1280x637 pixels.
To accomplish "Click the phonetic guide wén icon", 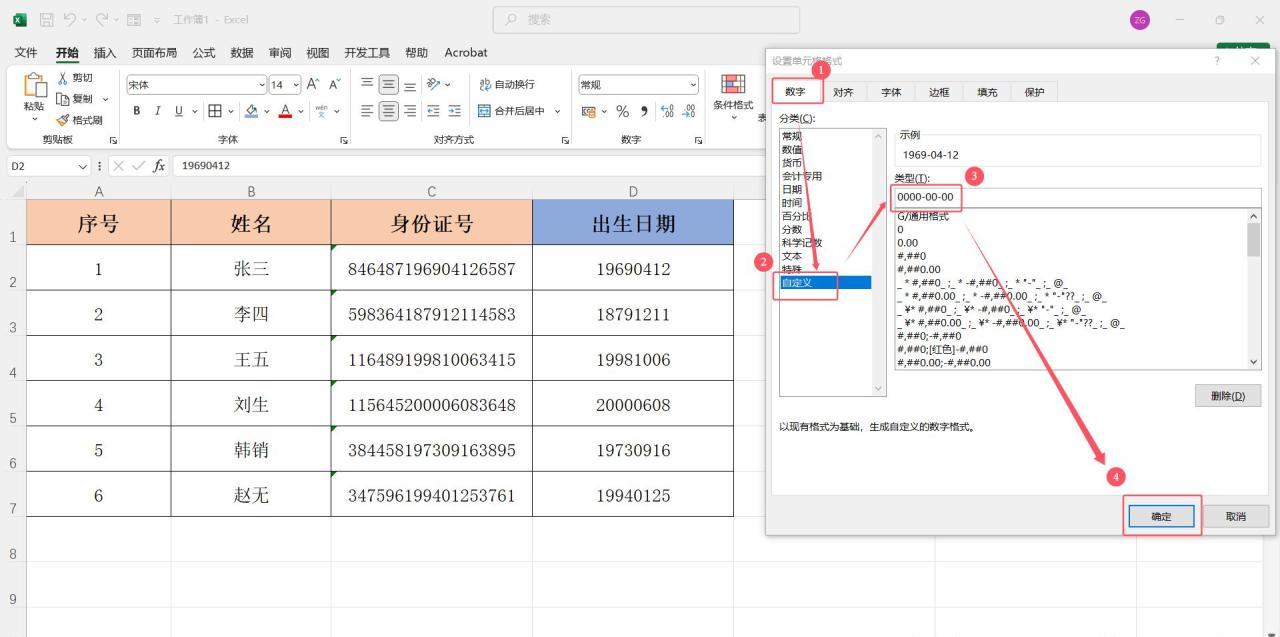I will [321, 111].
